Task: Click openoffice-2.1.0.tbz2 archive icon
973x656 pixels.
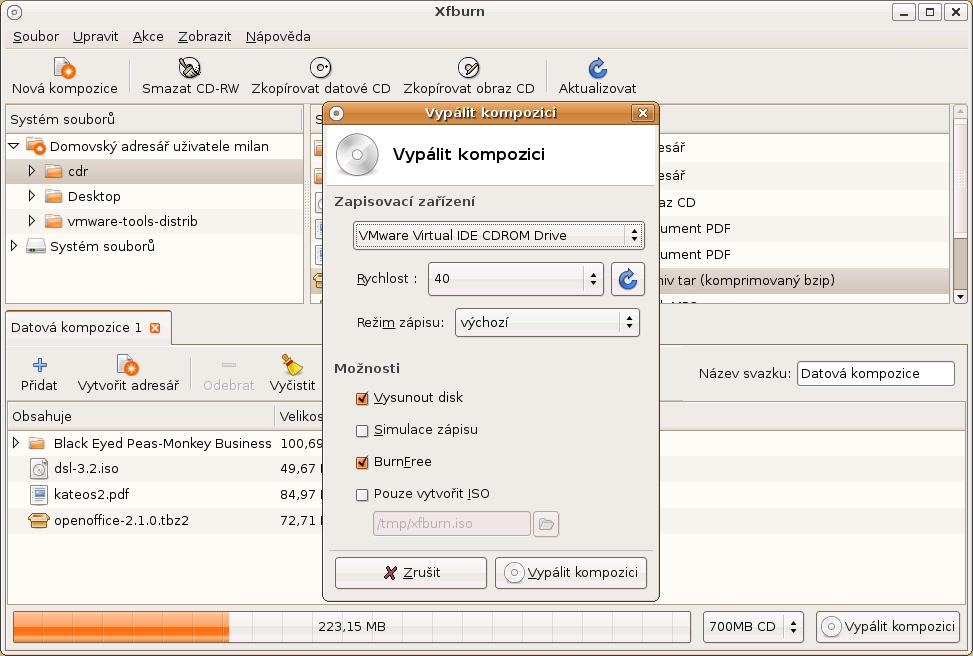Action: click(x=38, y=521)
